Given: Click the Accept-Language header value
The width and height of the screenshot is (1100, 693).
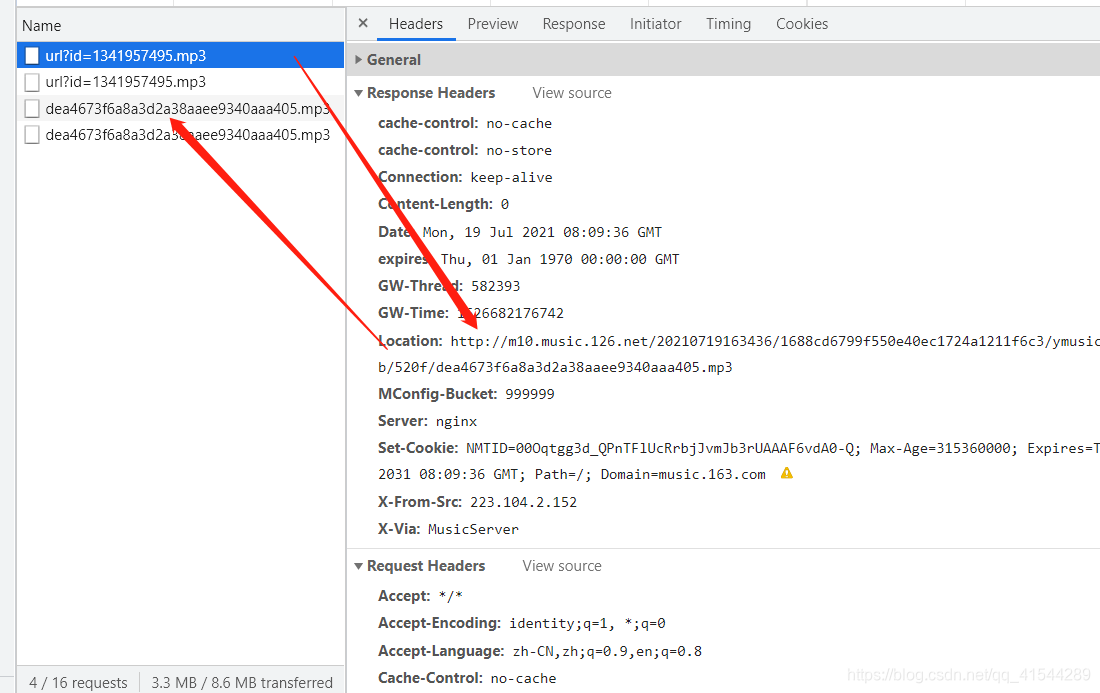Looking at the screenshot, I should (x=608, y=652).
